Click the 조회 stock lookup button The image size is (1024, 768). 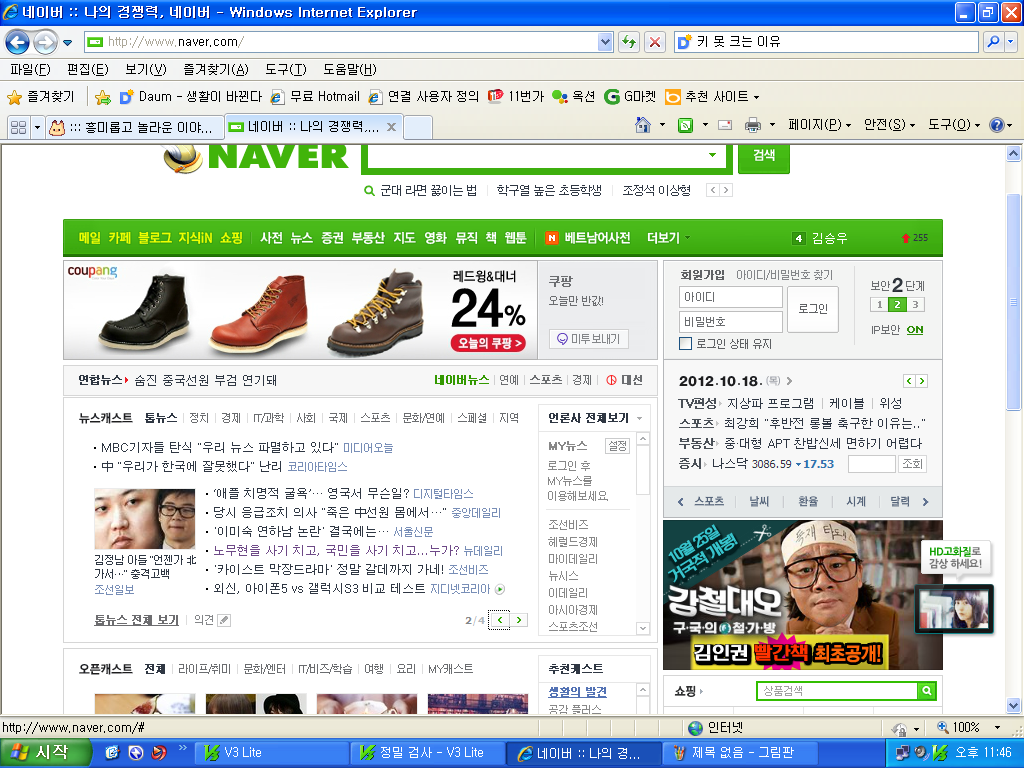pos(912,464)
